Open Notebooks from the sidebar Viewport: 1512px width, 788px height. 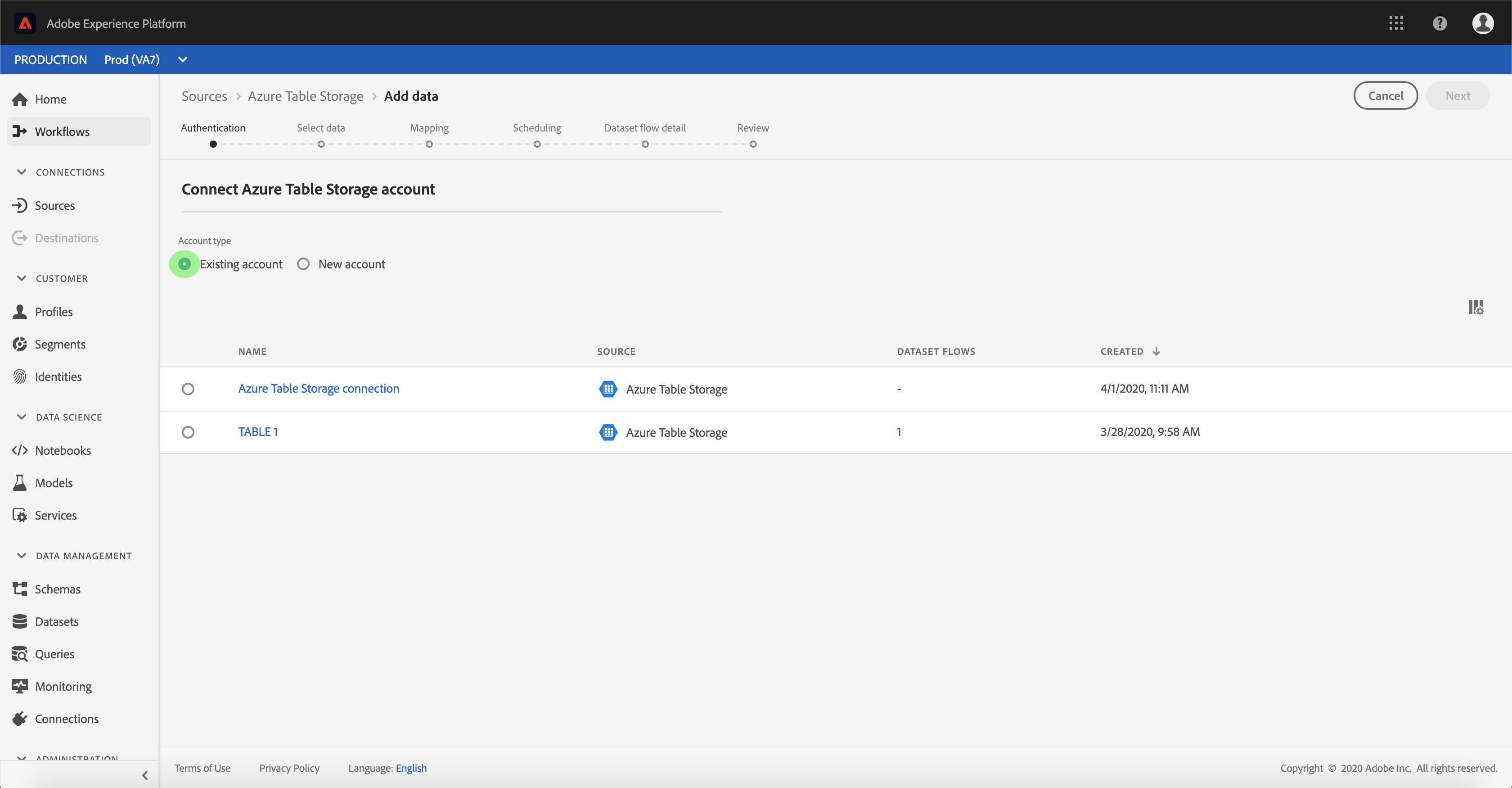(63, 450)
